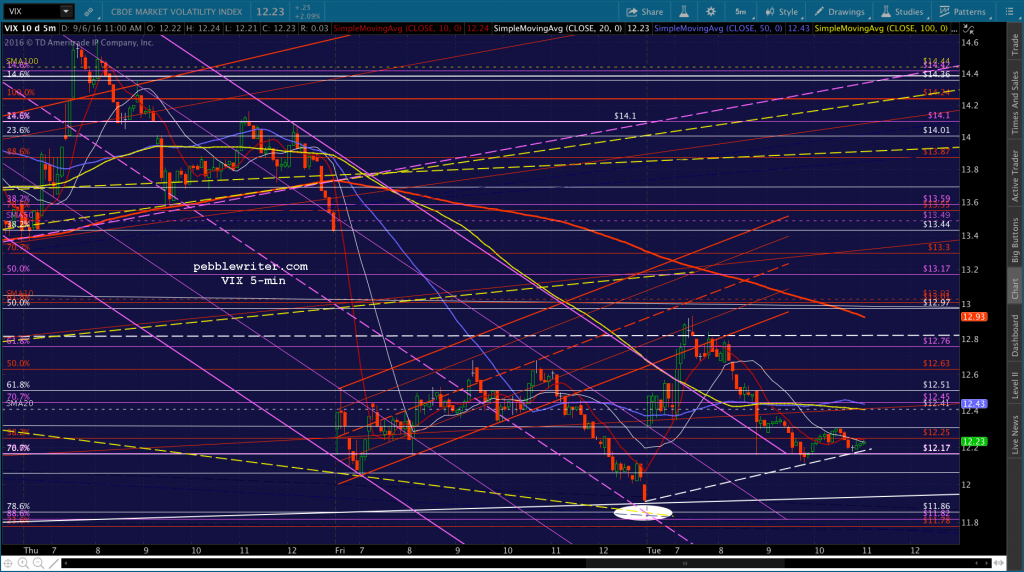Image resolution: width=1024 pixels, height=572 pixels.
Task: Click the crosshair pan icon bottom left
Action: [8, 563]
